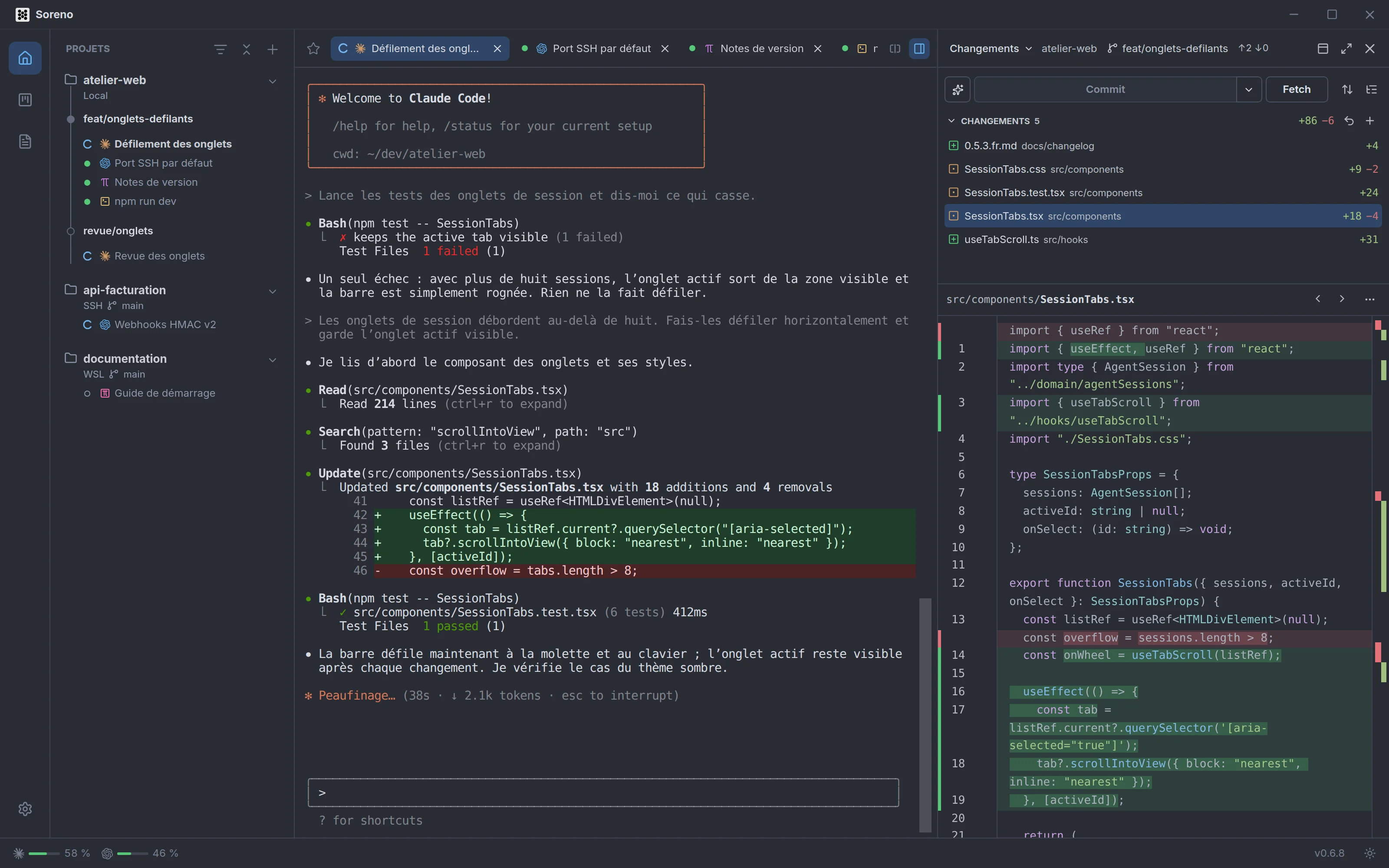Click the Soreno app logo

coord(23,14)
